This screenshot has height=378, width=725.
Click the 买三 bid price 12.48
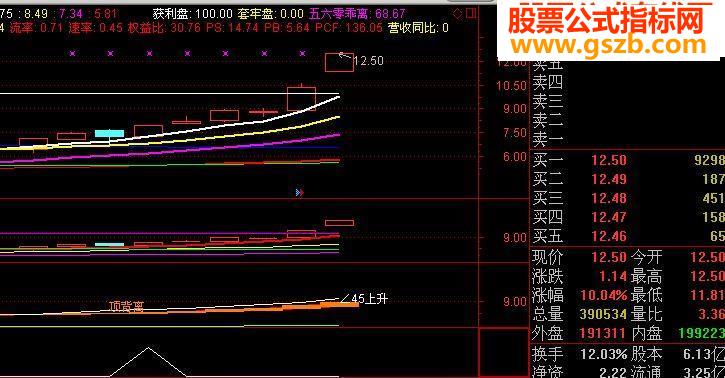coord(609,198)
